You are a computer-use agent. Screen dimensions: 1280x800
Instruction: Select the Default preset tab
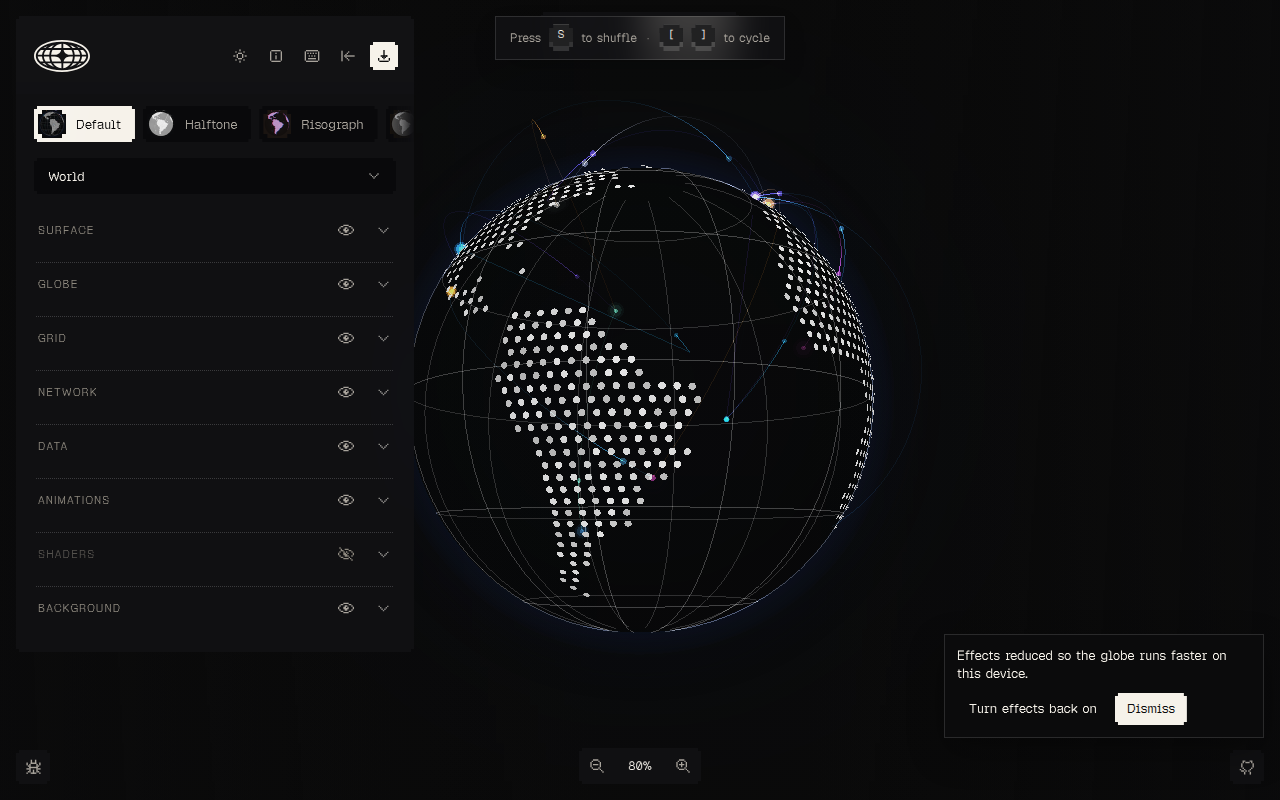(x=84, y=124)
